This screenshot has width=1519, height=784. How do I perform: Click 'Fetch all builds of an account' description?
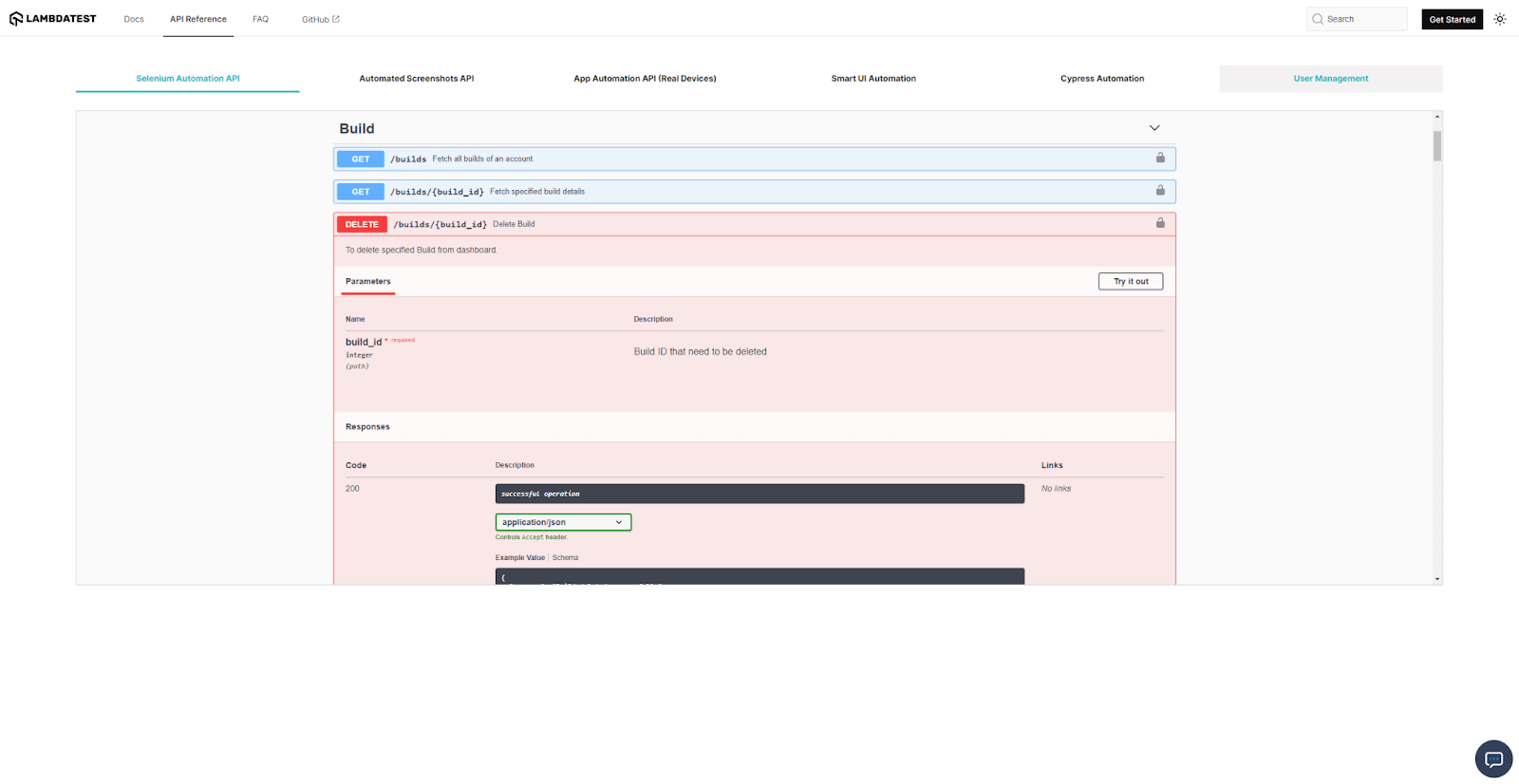[x=483, y=159]
